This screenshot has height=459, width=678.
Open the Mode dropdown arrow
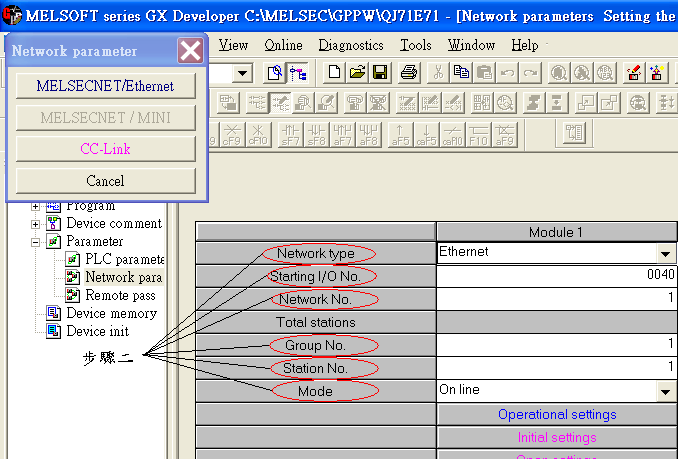[x=665, y=392]
